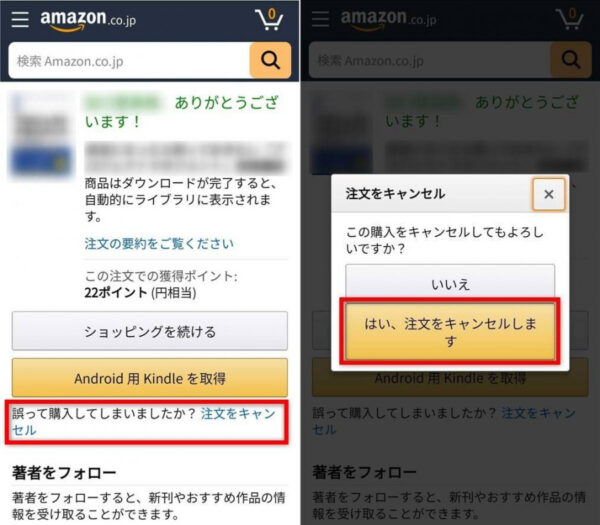Close the 注文をキャンセル dialog with X
This screenshot has height=525, width=600.
(x=548, y=194)
